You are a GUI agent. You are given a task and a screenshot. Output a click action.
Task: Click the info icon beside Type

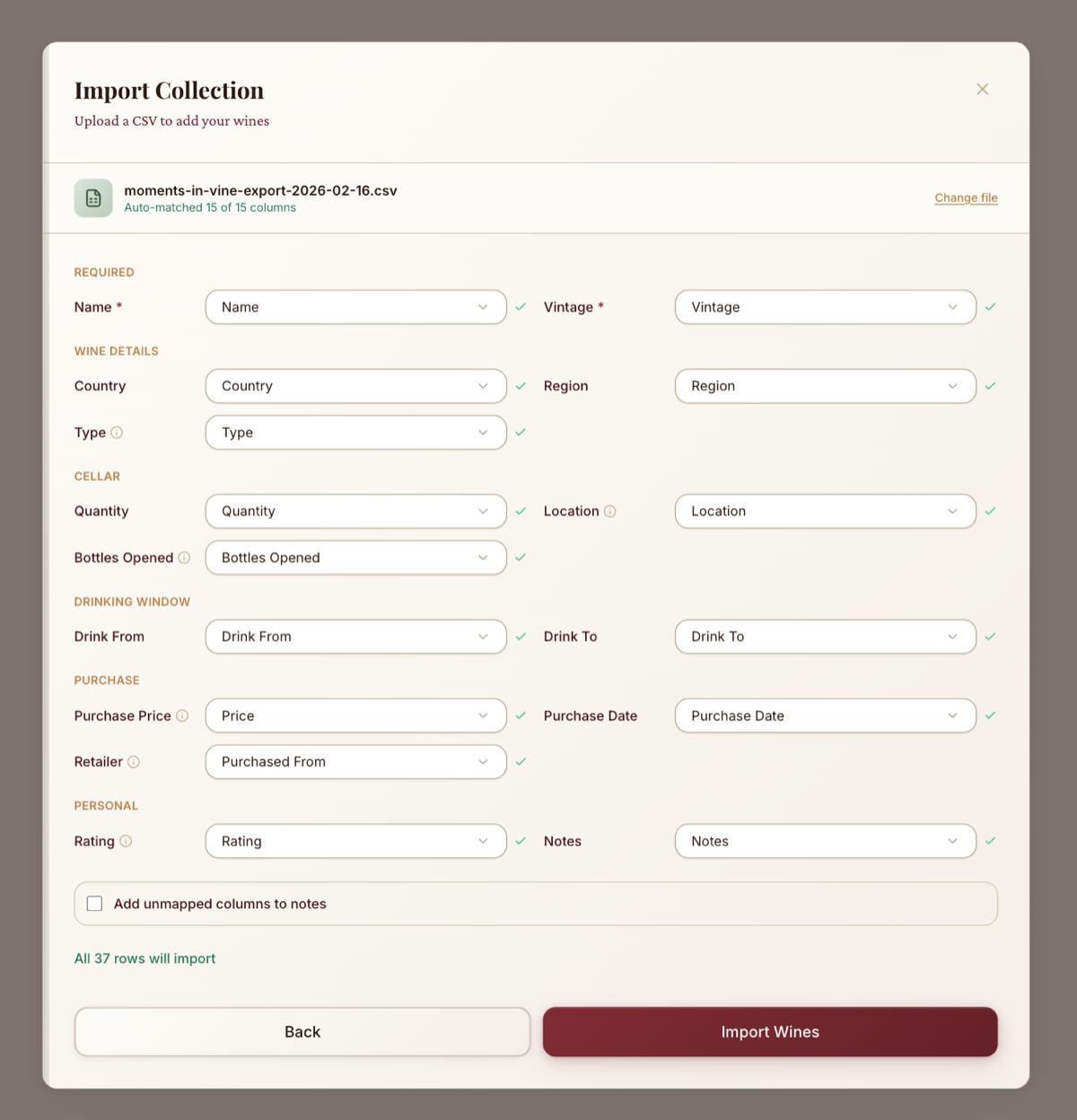(117, 433)
